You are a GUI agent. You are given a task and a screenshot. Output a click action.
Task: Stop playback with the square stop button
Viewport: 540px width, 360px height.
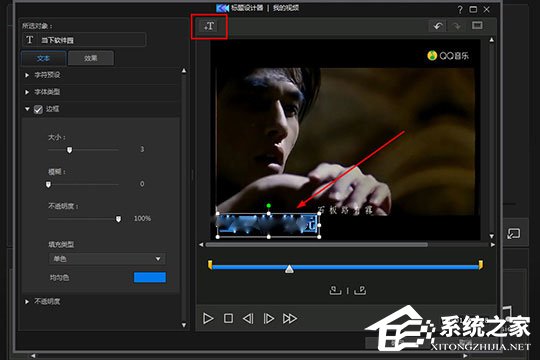[228, 318]
